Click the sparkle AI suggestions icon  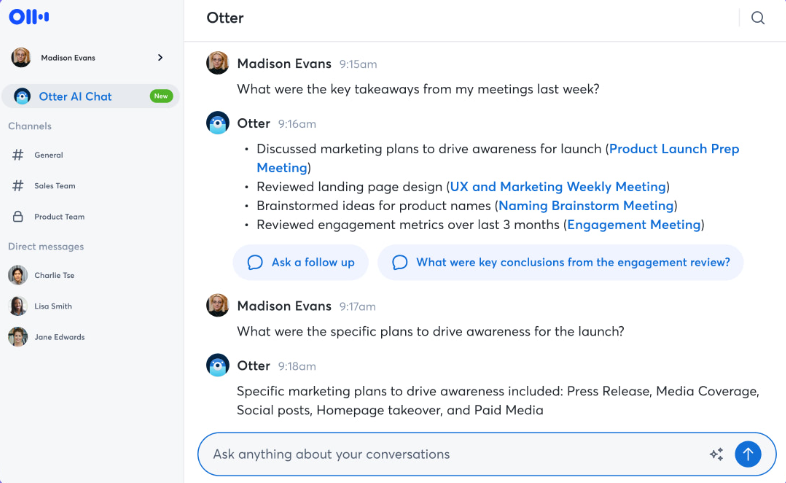716,454
